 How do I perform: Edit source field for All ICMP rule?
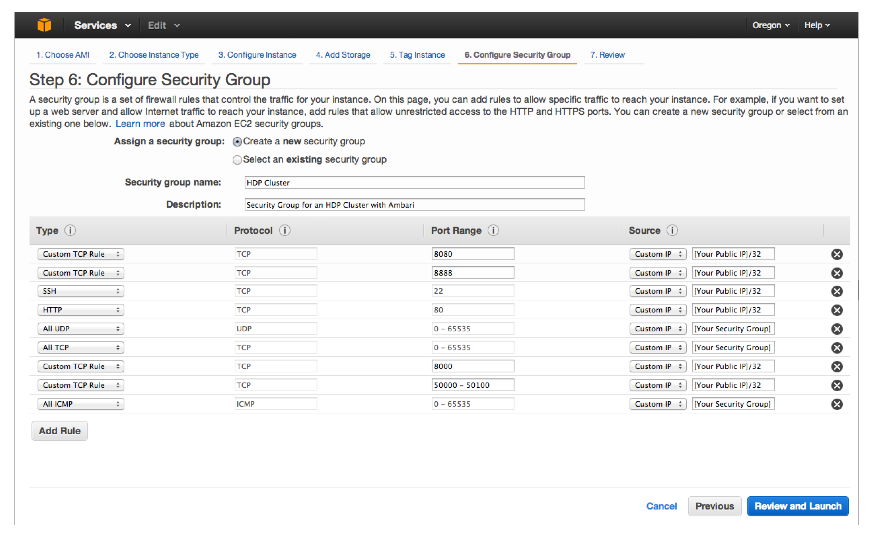(733, 404)
